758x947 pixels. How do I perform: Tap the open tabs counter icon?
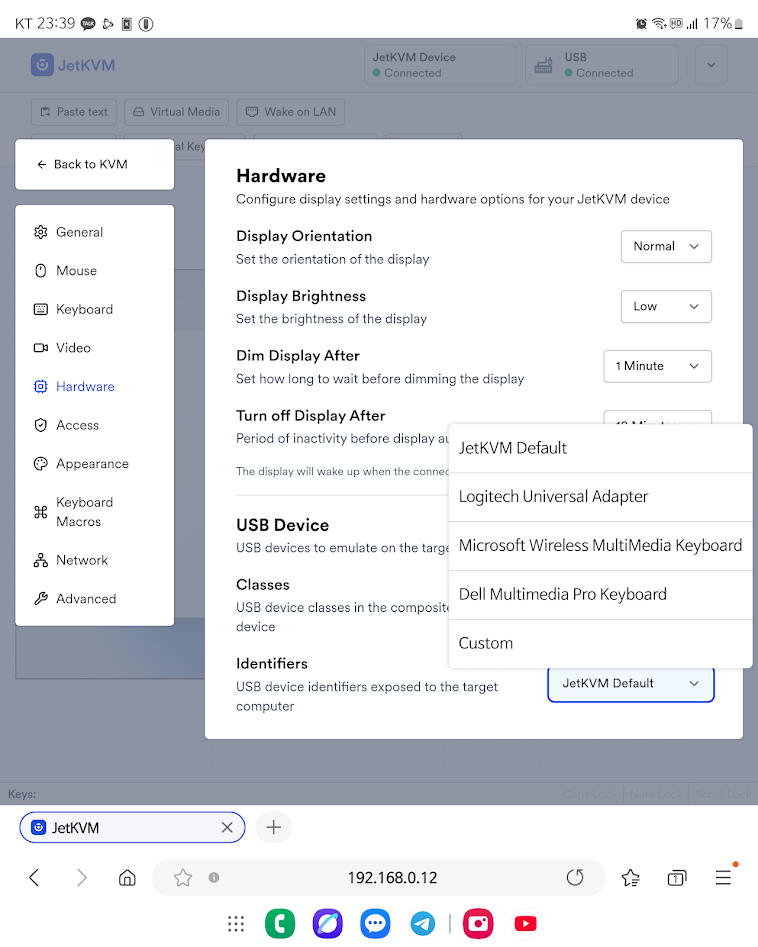676,878
